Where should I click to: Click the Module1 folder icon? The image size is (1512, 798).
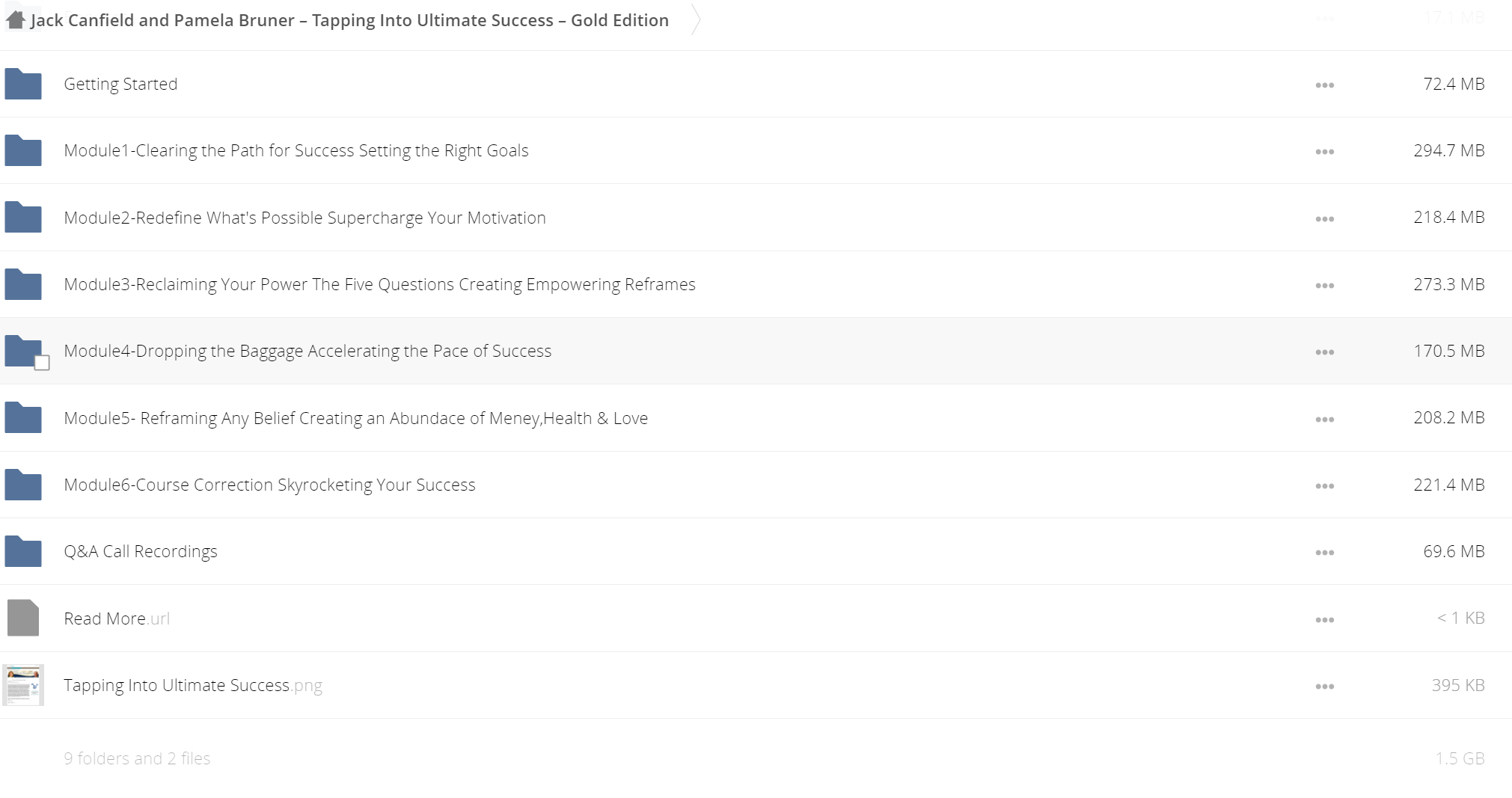tap(23, 150)
